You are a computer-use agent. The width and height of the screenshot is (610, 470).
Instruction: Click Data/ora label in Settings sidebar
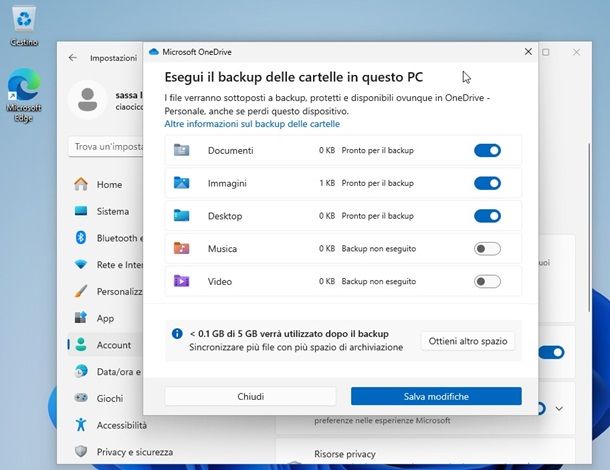tap(119, 372)
